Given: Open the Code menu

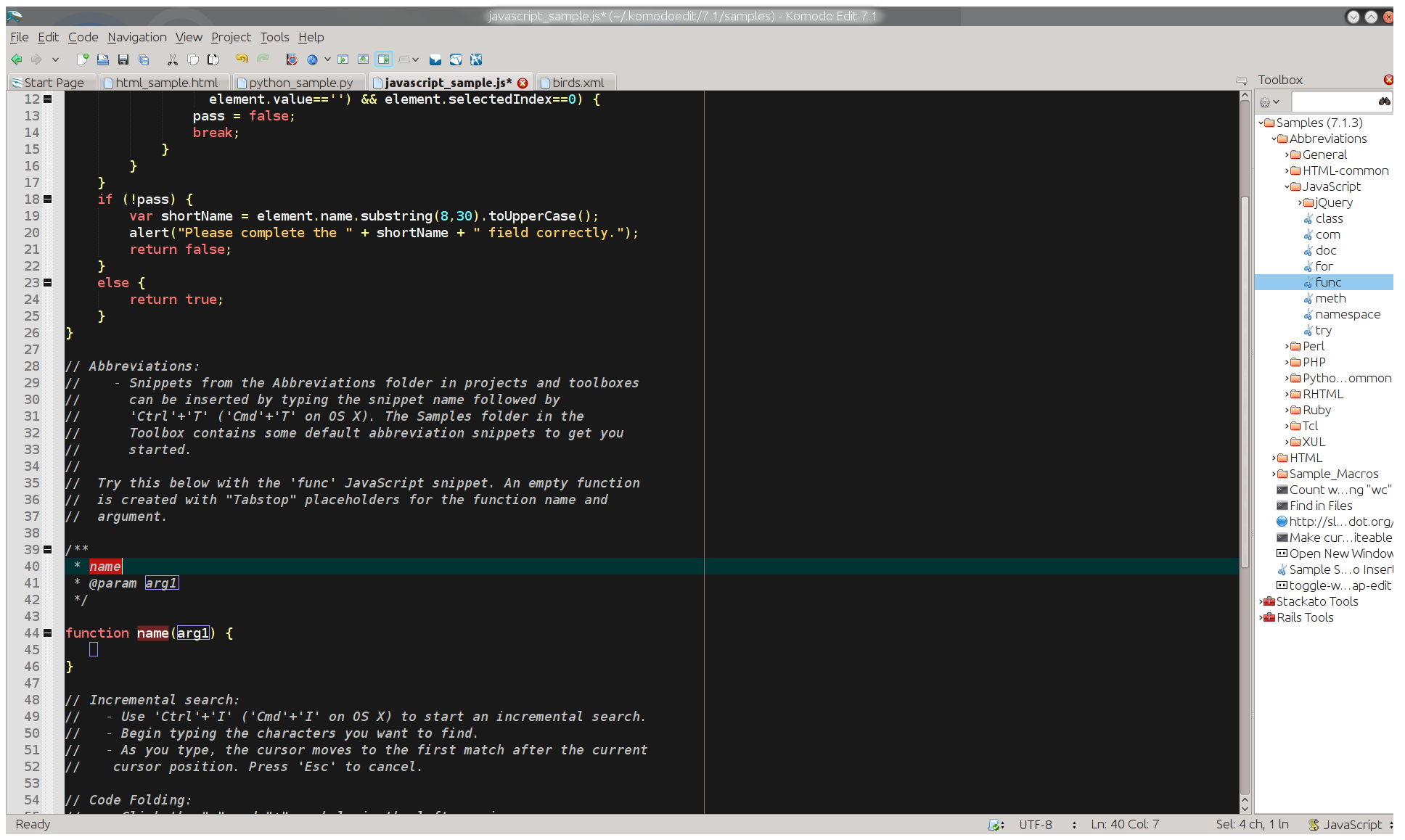Looking at the screenshot, I should click(83, 37).
